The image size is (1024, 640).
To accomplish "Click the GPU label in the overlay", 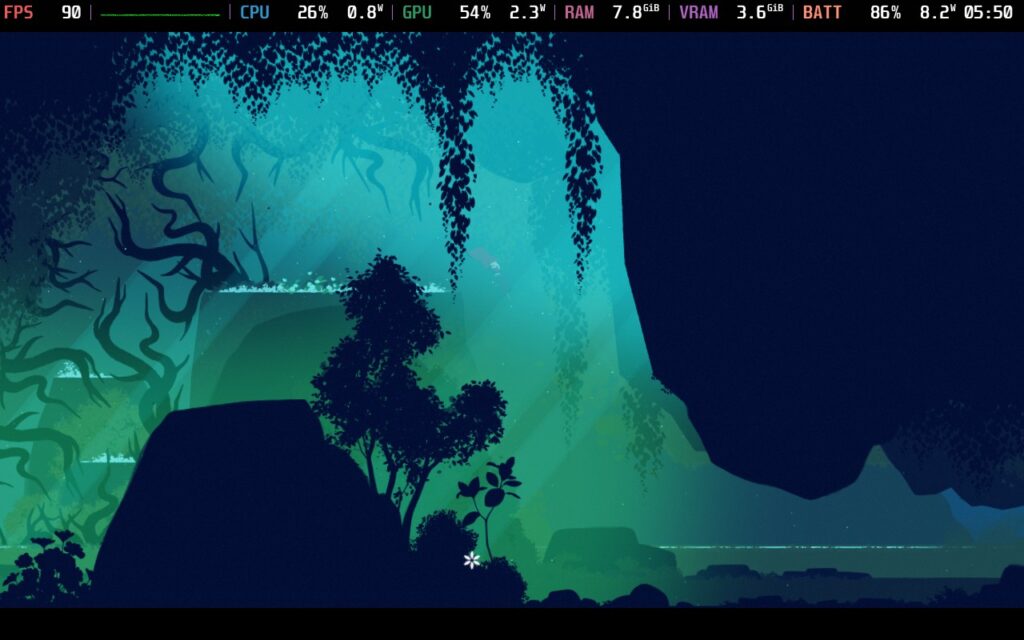I will click(417, 12).
